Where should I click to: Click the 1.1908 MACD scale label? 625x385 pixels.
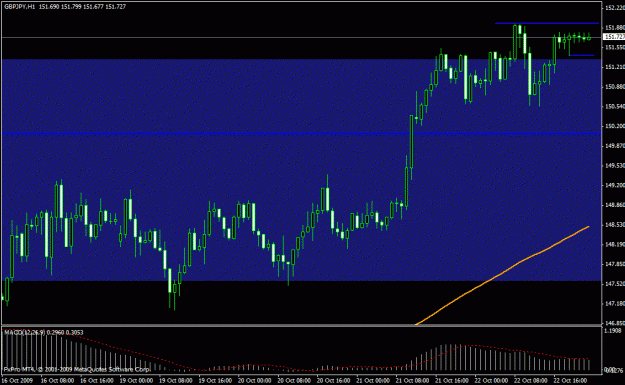613,331
